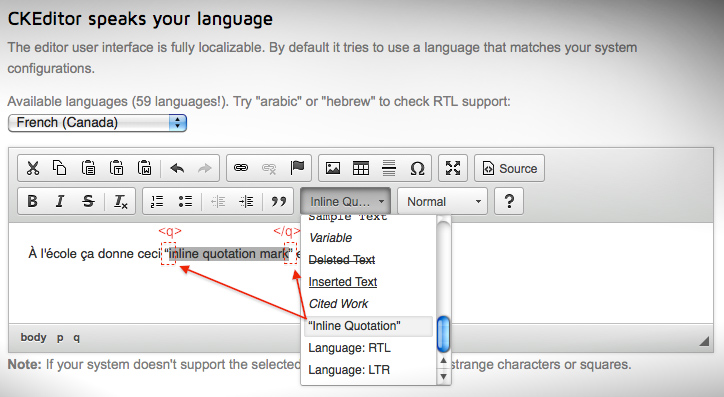Toggle Strikethrough formatting
Image resolution: width=724 pixels, height=397 pixels.
click(x=88, y=201)
